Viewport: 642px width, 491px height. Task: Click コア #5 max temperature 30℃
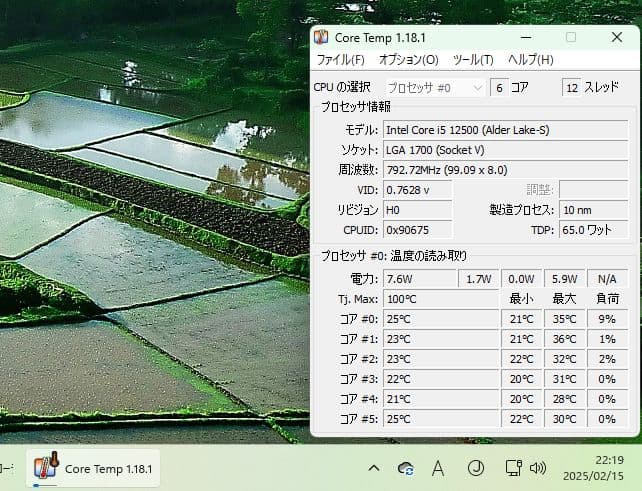(x=564, y=419)
